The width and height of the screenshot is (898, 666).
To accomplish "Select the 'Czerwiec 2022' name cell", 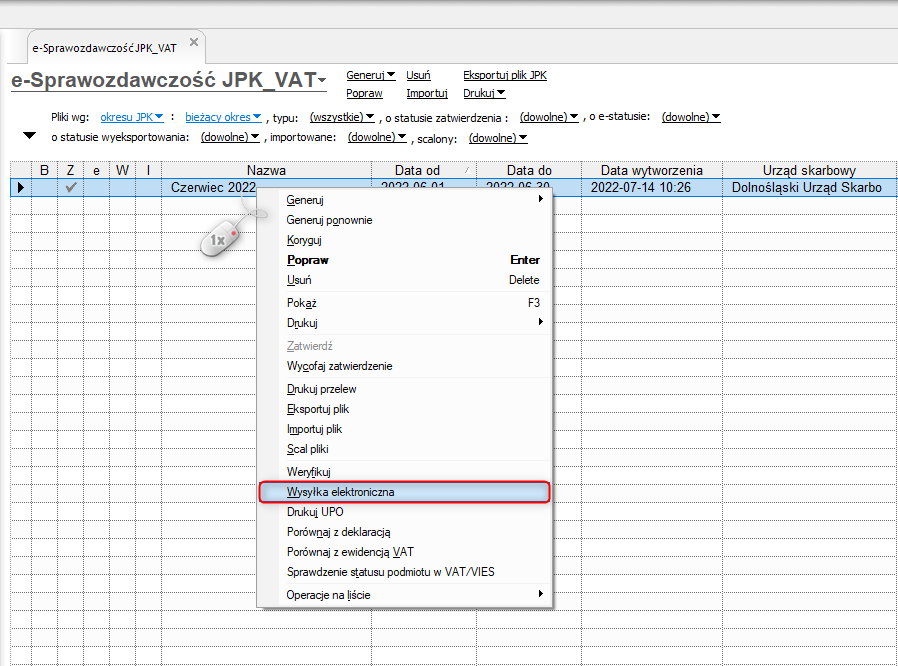I will click(x=213, y=187).
